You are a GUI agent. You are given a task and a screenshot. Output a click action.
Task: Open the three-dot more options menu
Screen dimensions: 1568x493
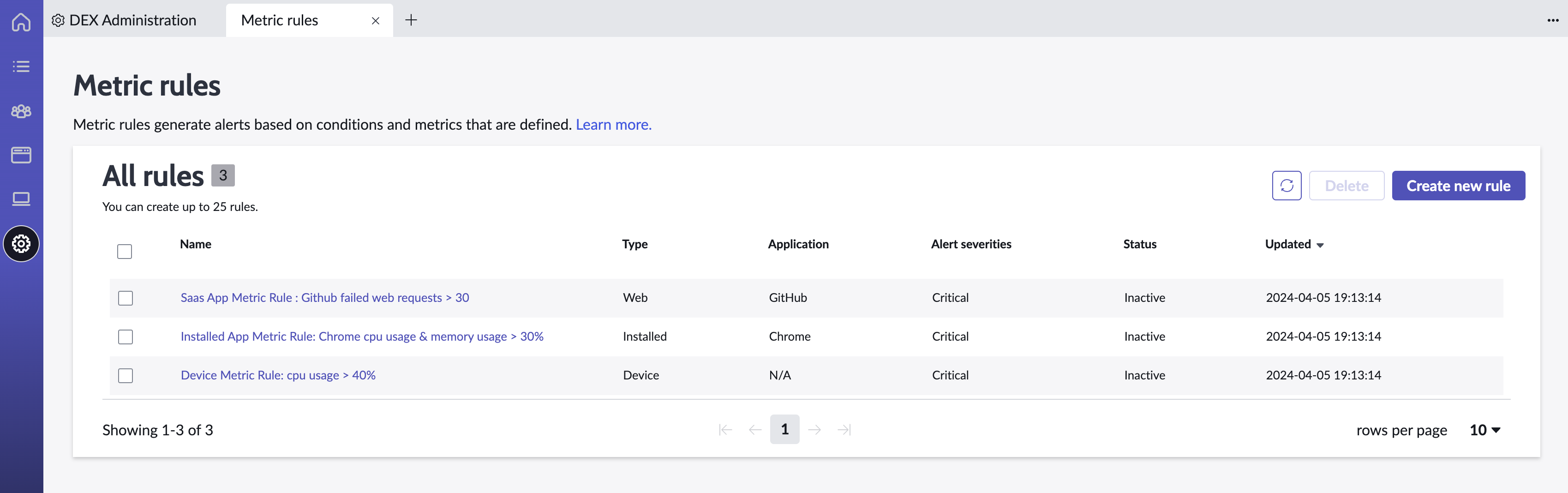tap(1553, 20)
